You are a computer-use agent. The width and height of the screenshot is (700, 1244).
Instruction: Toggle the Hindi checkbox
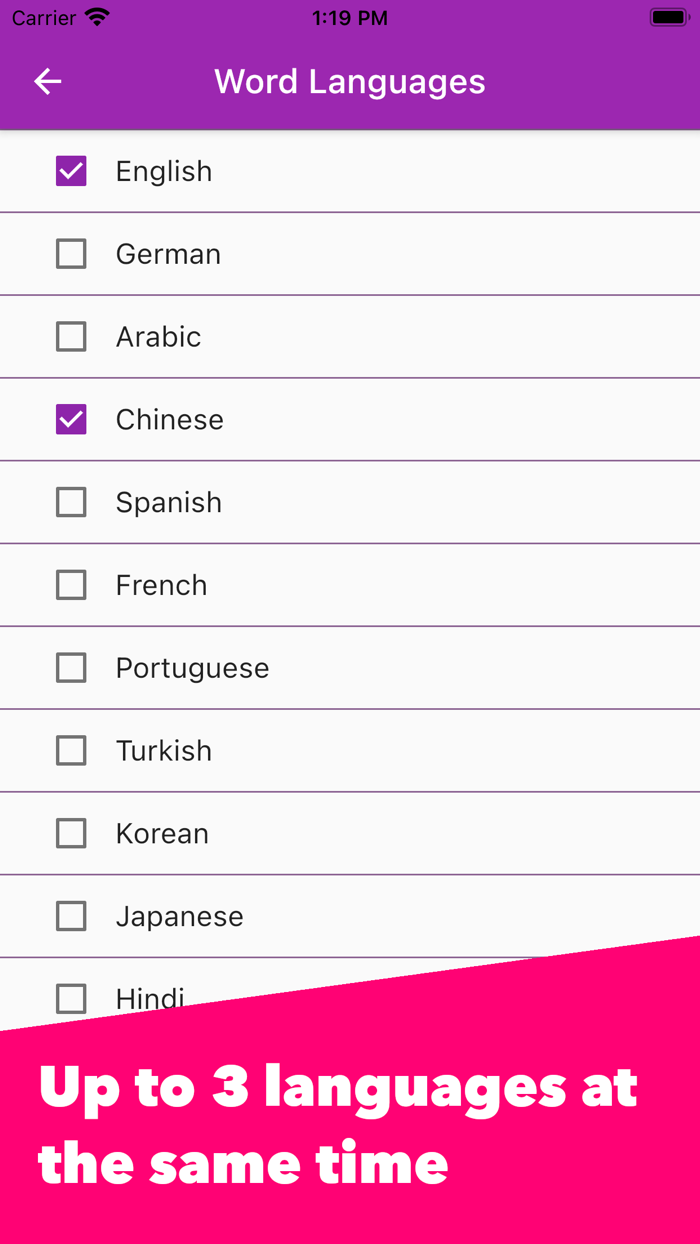[71, 998]
